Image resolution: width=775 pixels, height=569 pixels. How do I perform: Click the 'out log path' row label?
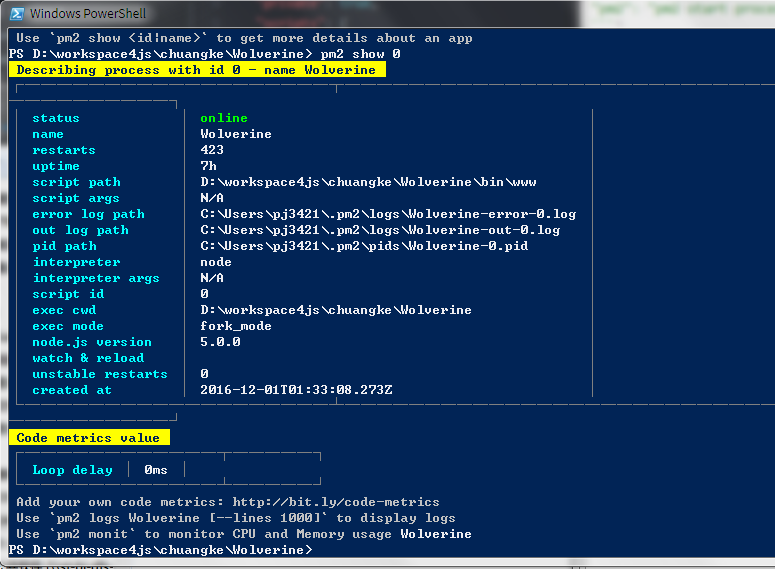80,230
